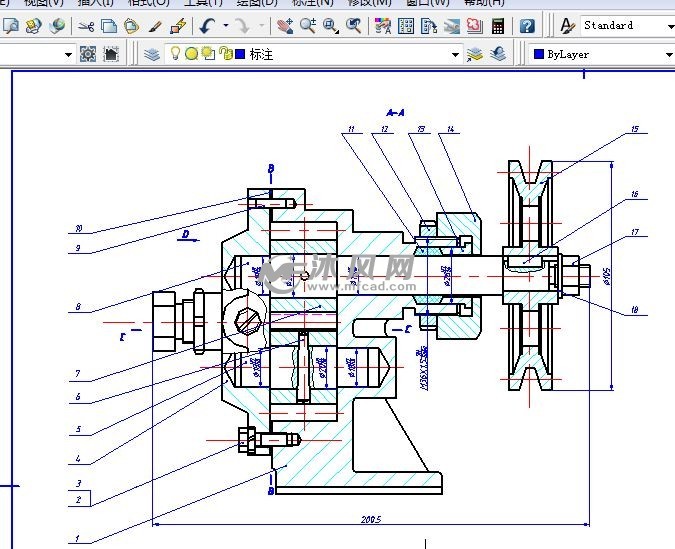The image size is (675, 549).
Task: Click the Help question mark icon
Action: pyautogui.click(x=527, y=26)
